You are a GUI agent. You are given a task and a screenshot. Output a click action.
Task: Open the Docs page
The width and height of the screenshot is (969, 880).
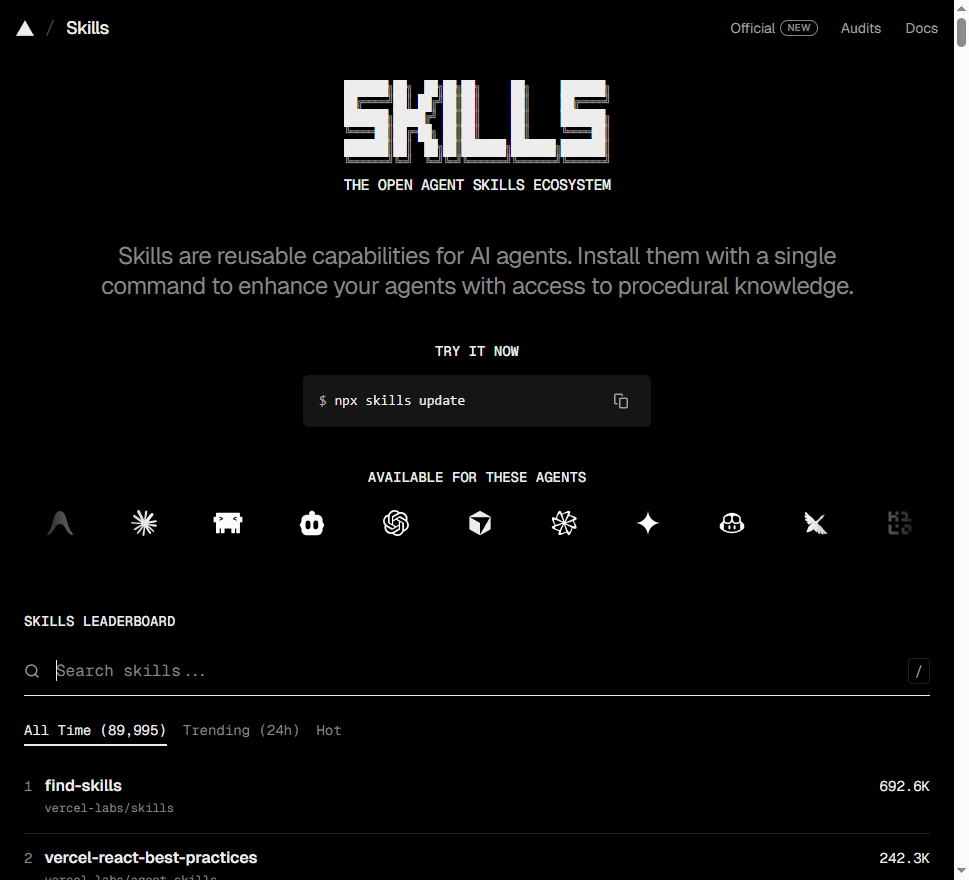tap(921, 27)
